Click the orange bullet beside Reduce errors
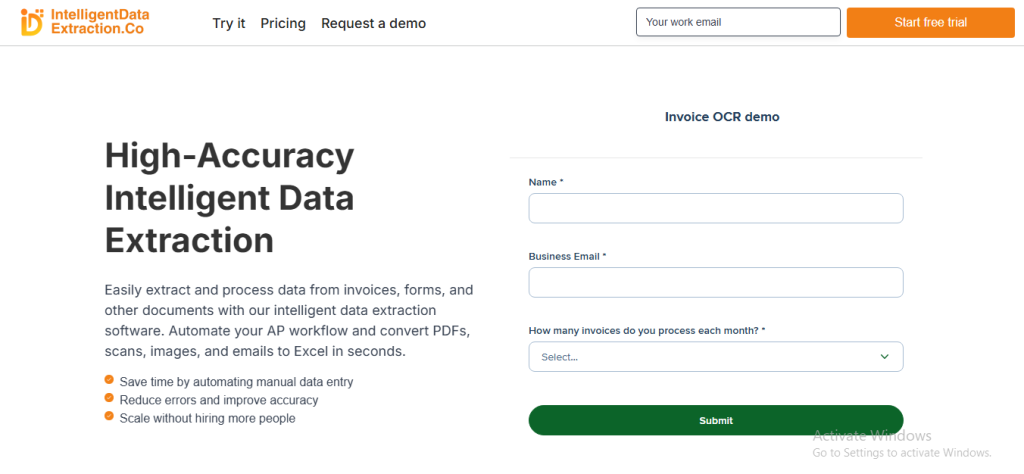The width and height of the screenshot is (1024, 474). tap(109, 399)
